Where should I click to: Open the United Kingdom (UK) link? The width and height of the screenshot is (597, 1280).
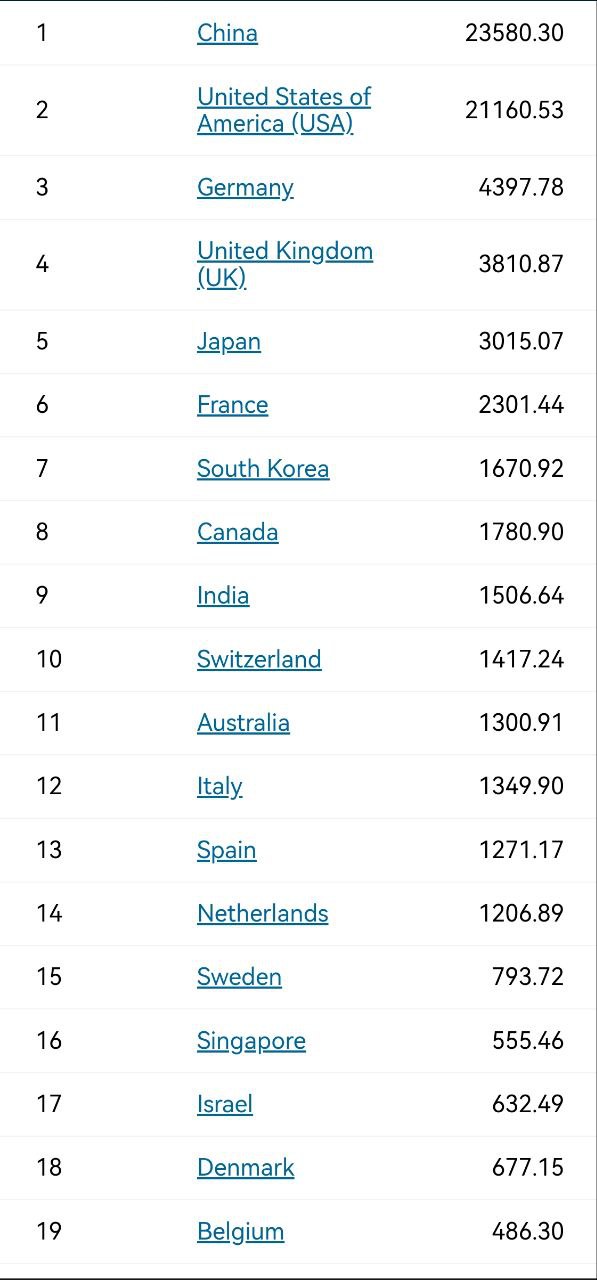point(285,264)
